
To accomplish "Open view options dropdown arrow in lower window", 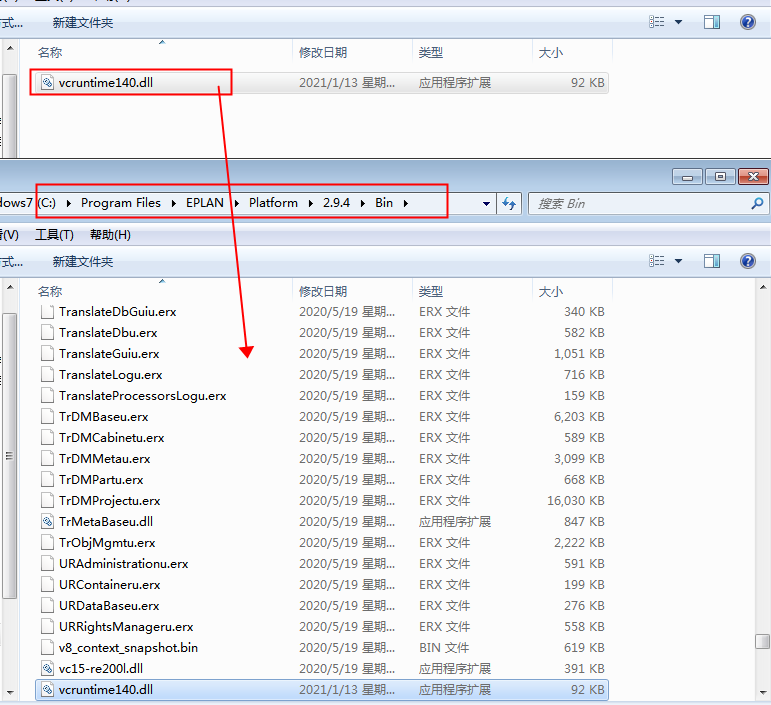I will [x=678, y=261].
